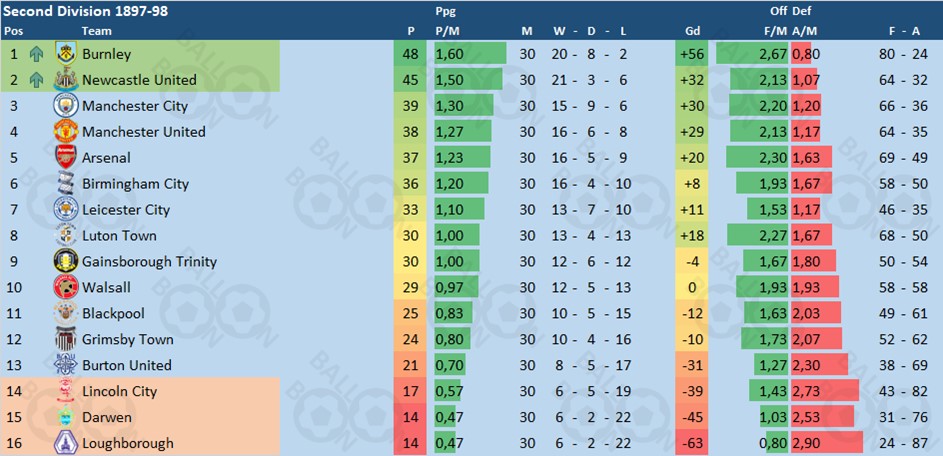Click Burnley's green promotion arrow
Image resolution: width=943 pixels, height=456 pixels.
pyautogui.click(x=36, y=54)
